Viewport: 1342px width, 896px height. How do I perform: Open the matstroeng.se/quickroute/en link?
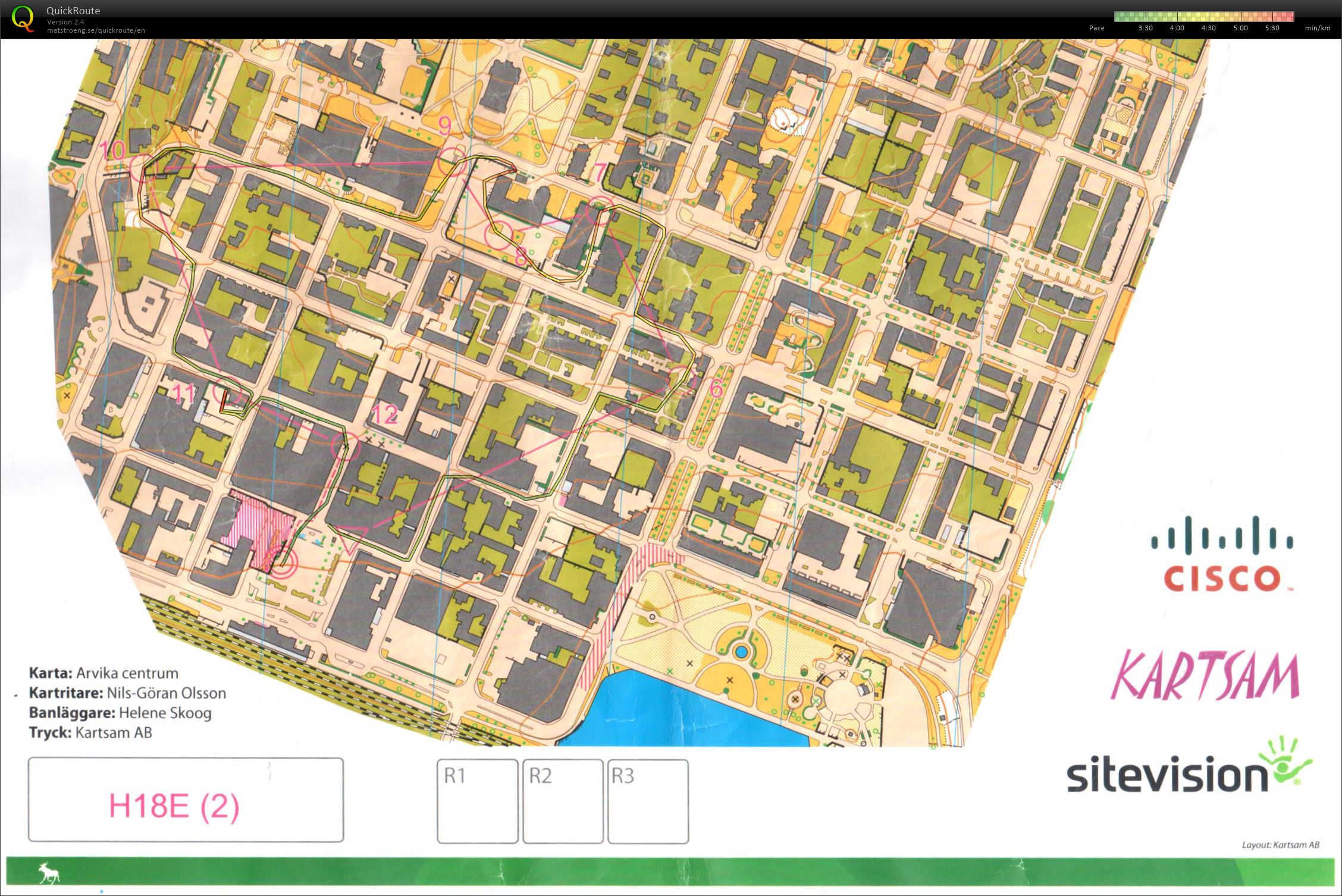pyautogui.click(x=96, y=30)
